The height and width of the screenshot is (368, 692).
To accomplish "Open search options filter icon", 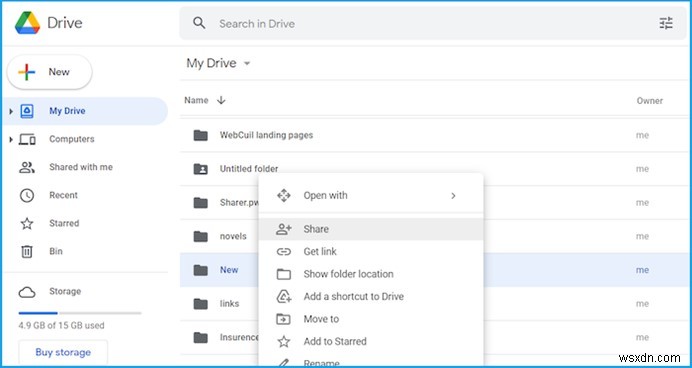I will pos(666,23).
